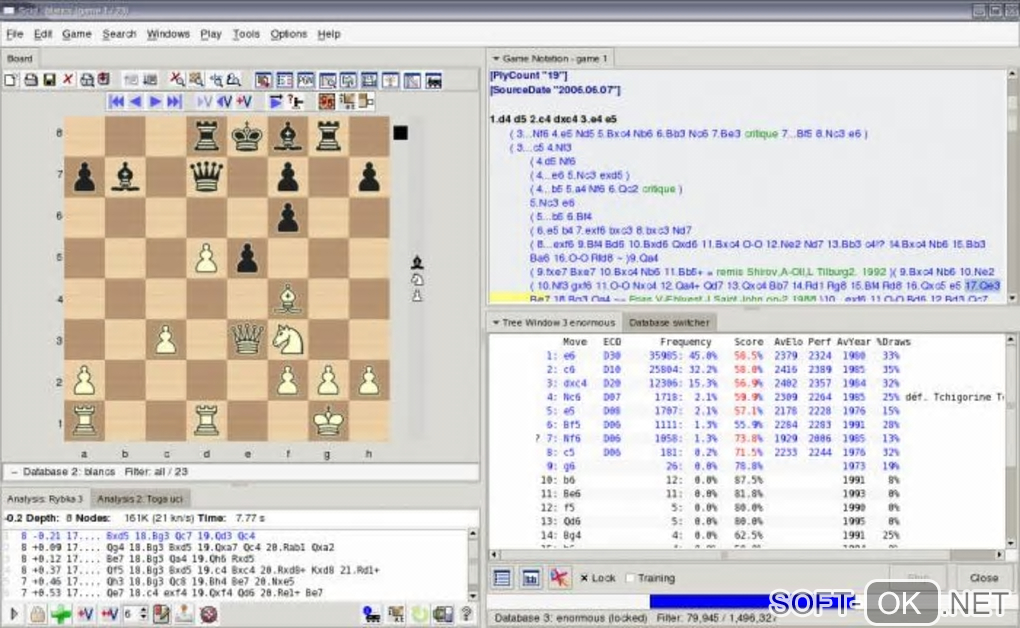Jump to start of game
This screenshot has height=628, width=1020.
(116, 102)
